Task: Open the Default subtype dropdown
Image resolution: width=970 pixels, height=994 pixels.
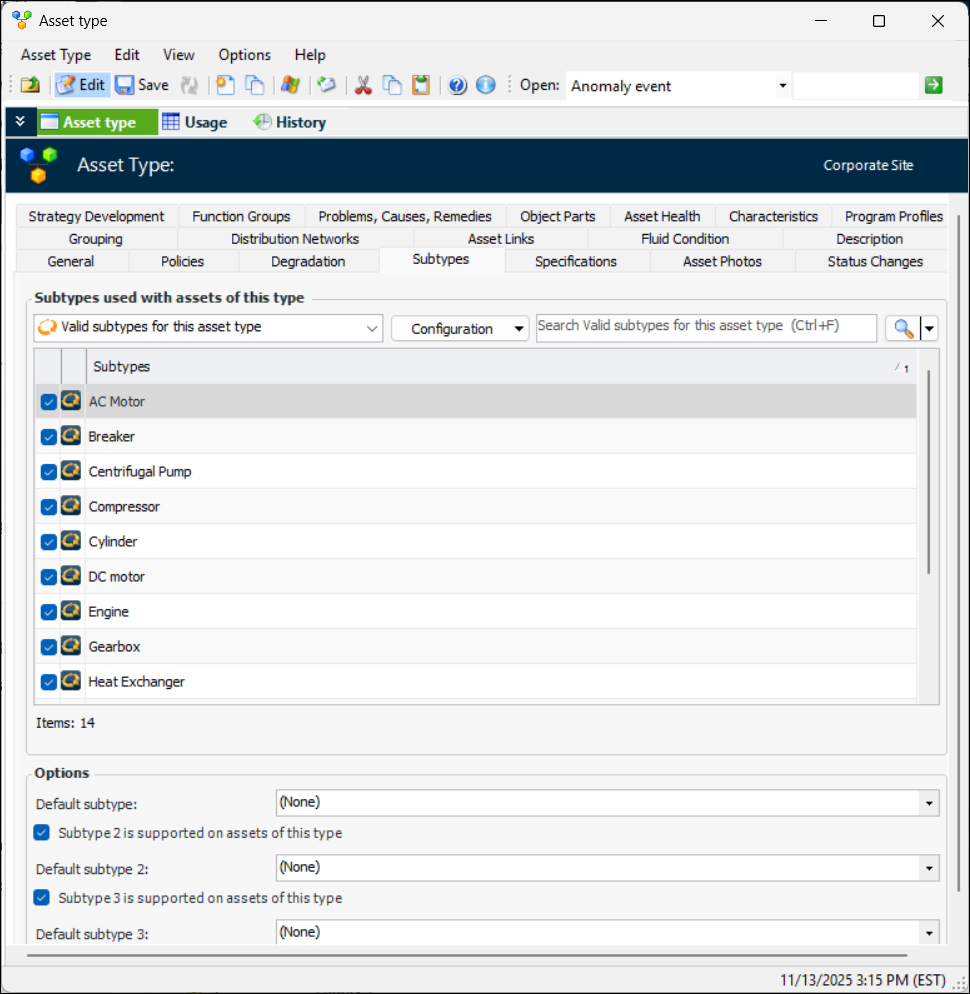Action: coord(930,803)
